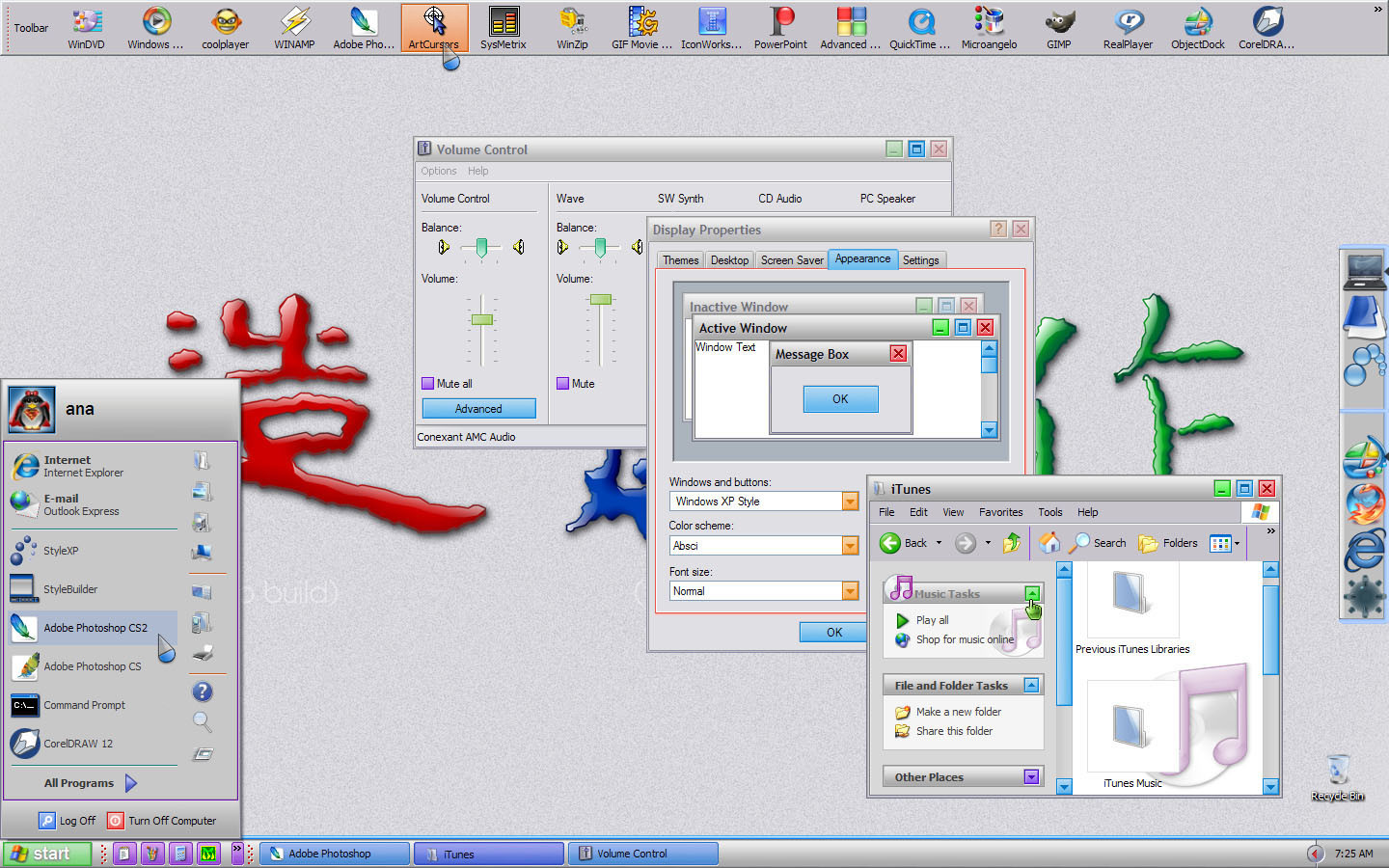Image resolution: width=1389 pixels, height=868 pixels.
Task: Click Turn Off Computer button
Action: point(162,821)
